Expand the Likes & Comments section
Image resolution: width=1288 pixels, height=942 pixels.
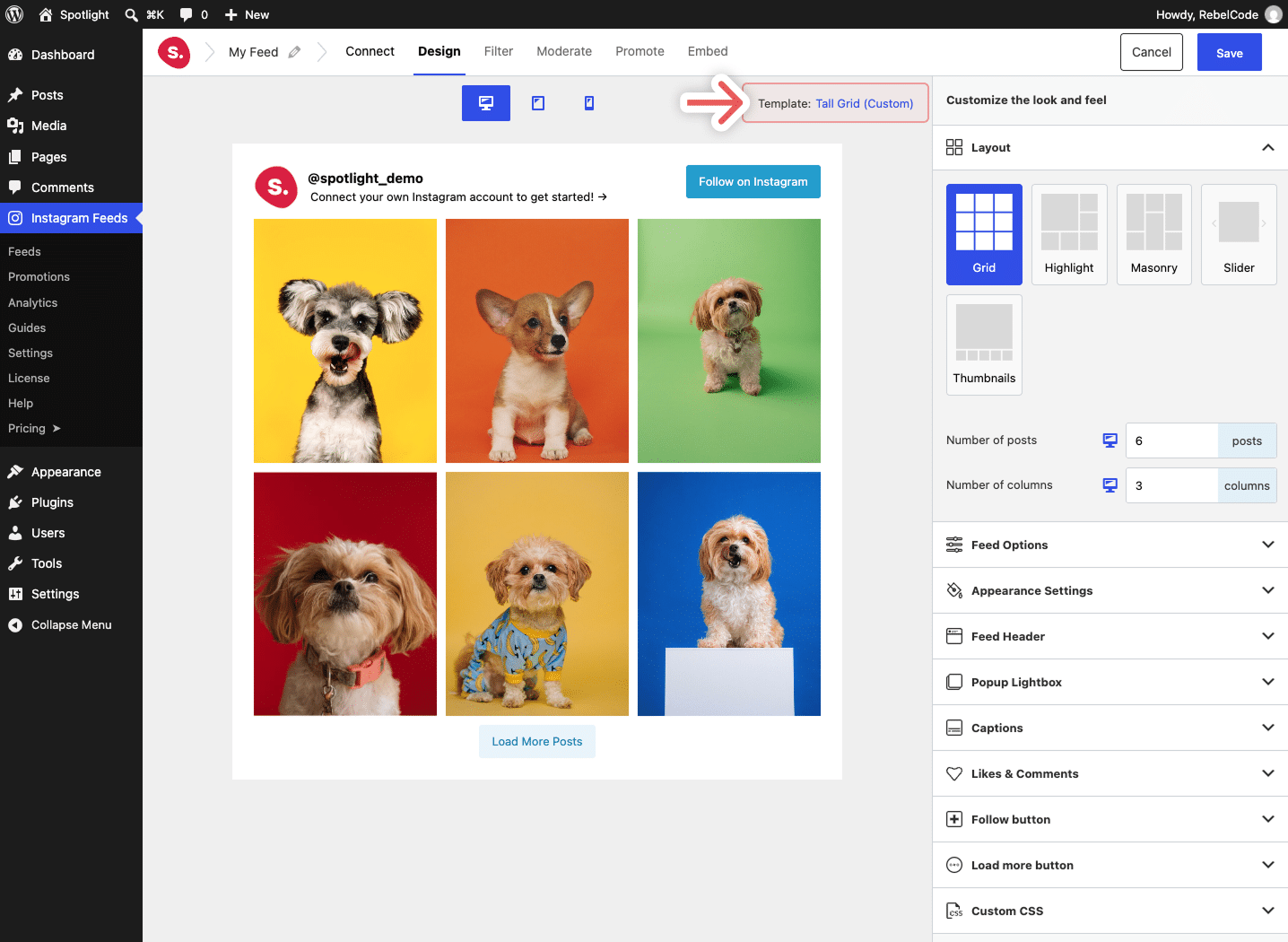pyautogui.click(x=1268, y=773)
